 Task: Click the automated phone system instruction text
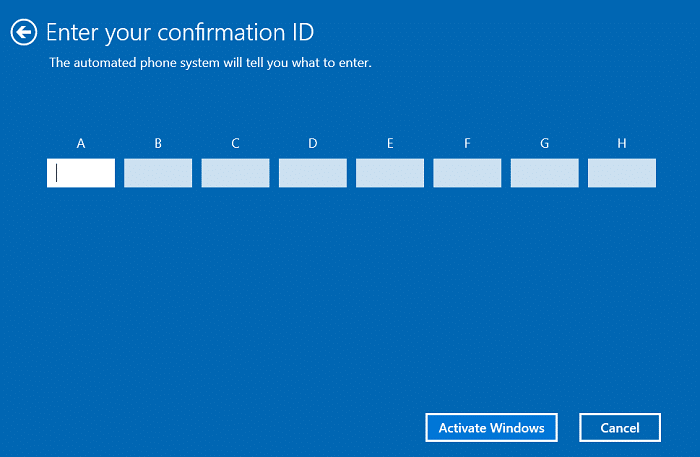[x=210, y=63]
